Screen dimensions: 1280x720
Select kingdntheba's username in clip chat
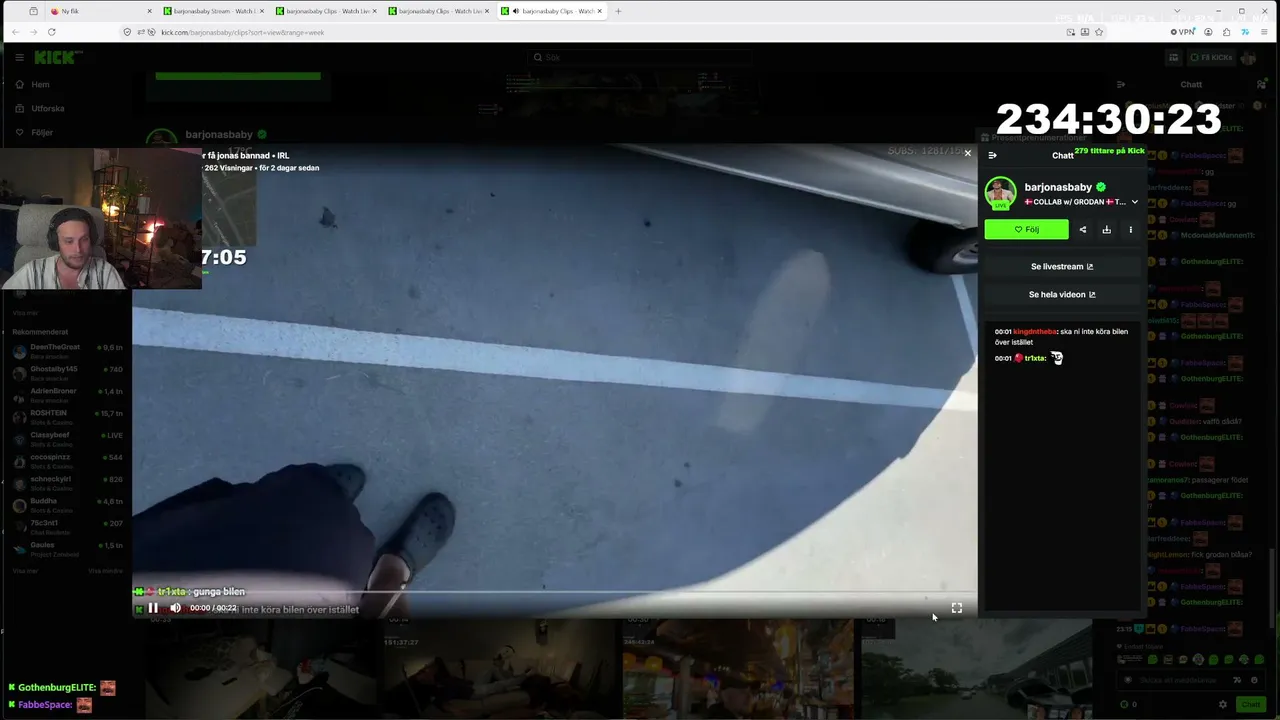click(1035, 332)
